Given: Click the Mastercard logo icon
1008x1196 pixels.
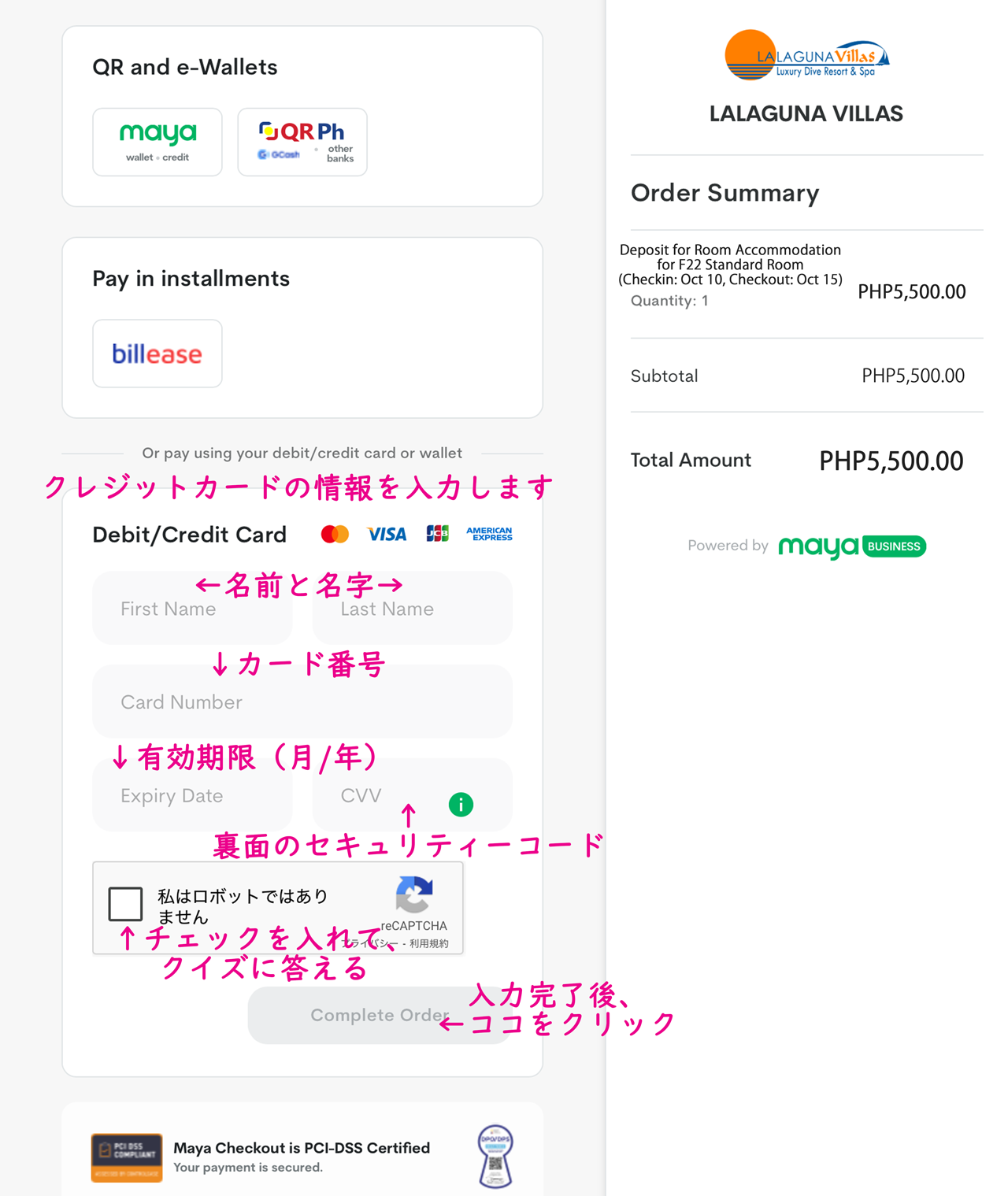Looking at the screenshot, I should click(335, 535).
